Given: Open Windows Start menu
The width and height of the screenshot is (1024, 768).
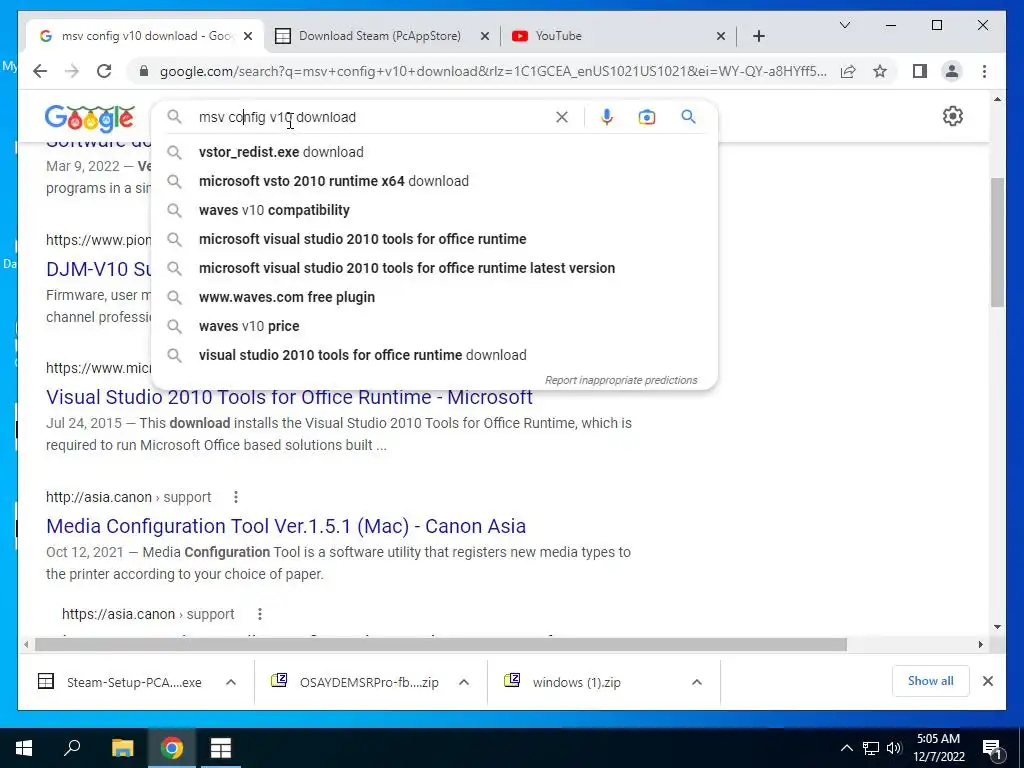Looking at the screenshot, I should (x=24, y=748).
